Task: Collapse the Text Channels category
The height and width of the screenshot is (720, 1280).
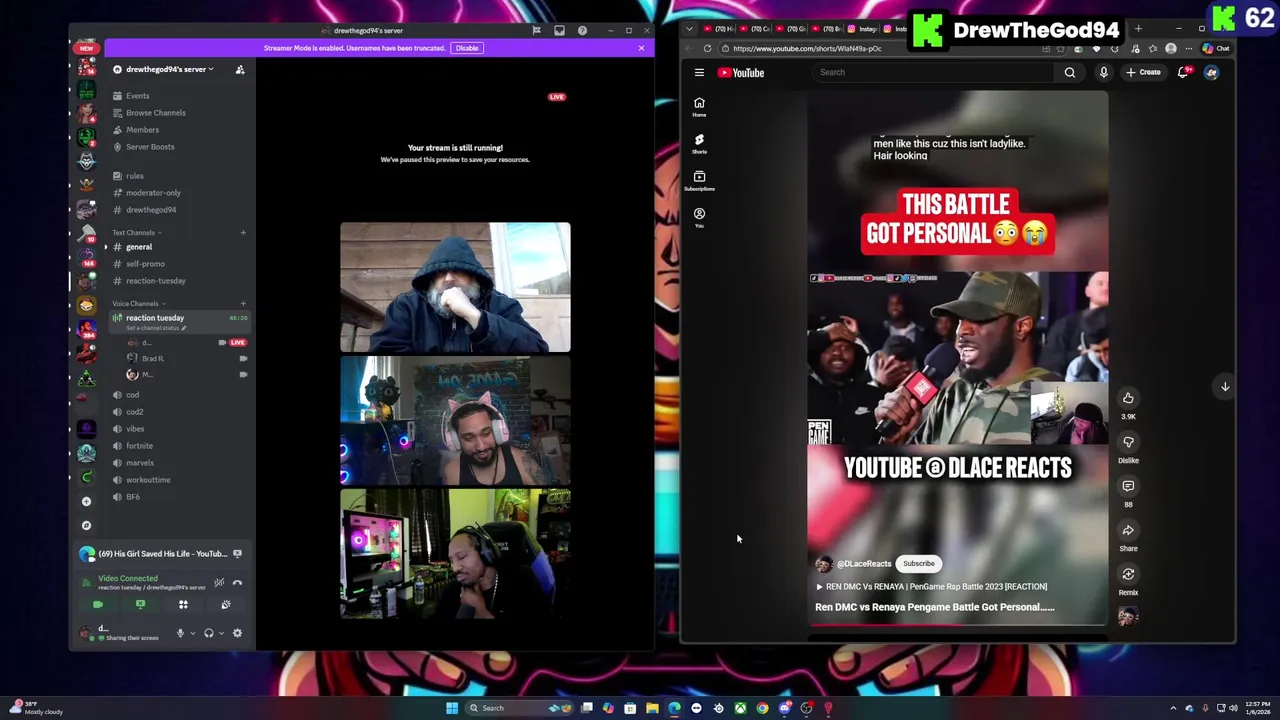Action: click(137, 233)
